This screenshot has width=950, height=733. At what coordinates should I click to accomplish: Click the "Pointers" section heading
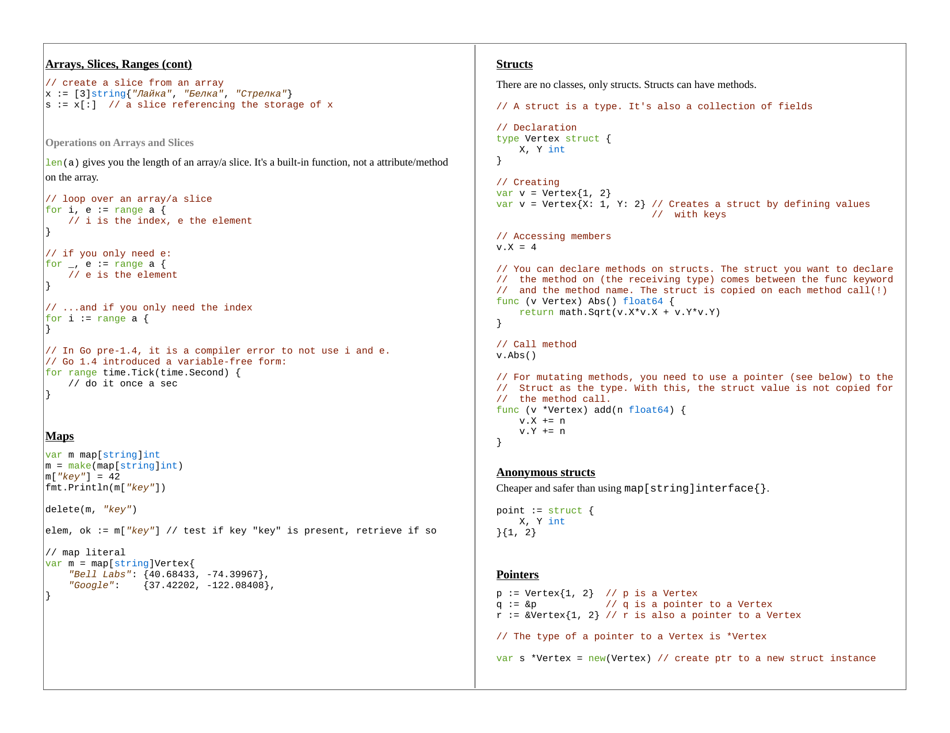tap(517, 575)
